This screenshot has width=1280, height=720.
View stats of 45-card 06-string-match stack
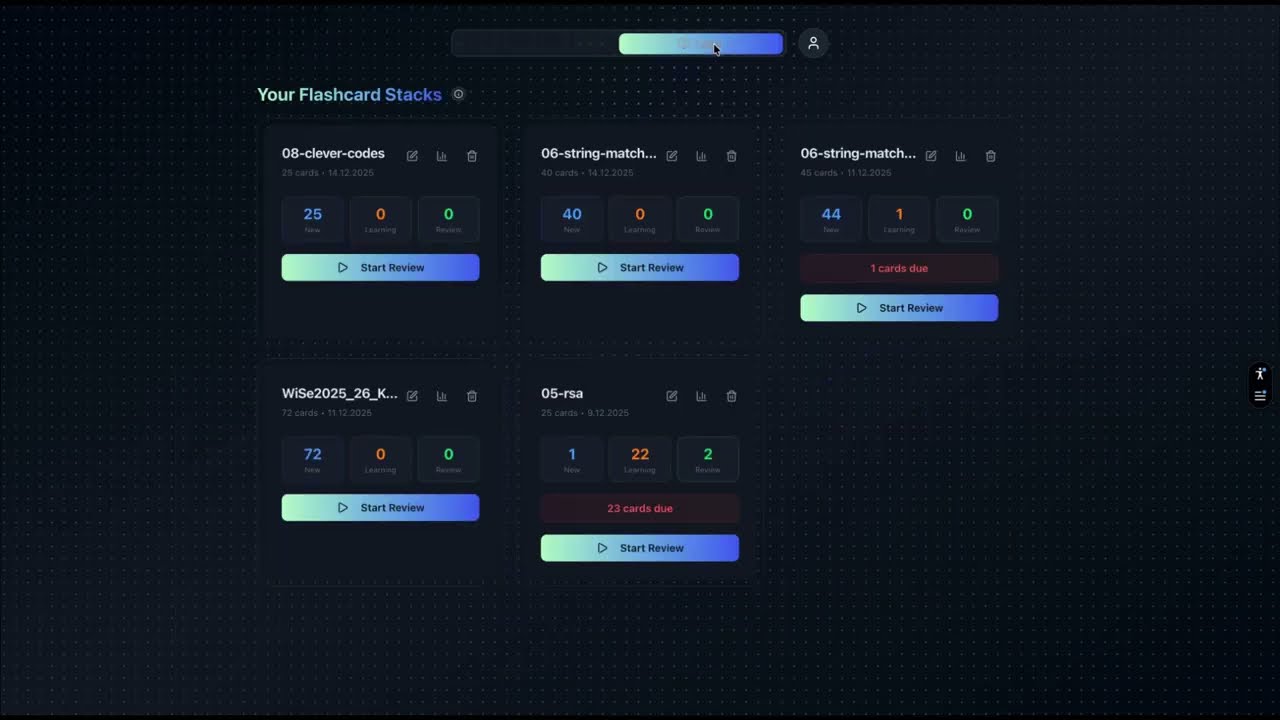click(960, 156)
